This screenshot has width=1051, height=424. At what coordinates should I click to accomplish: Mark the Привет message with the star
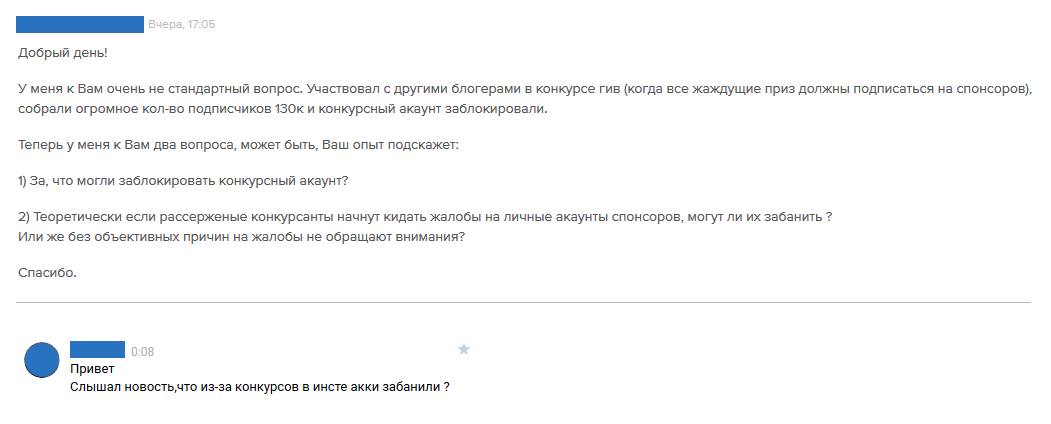pos(463,349)
